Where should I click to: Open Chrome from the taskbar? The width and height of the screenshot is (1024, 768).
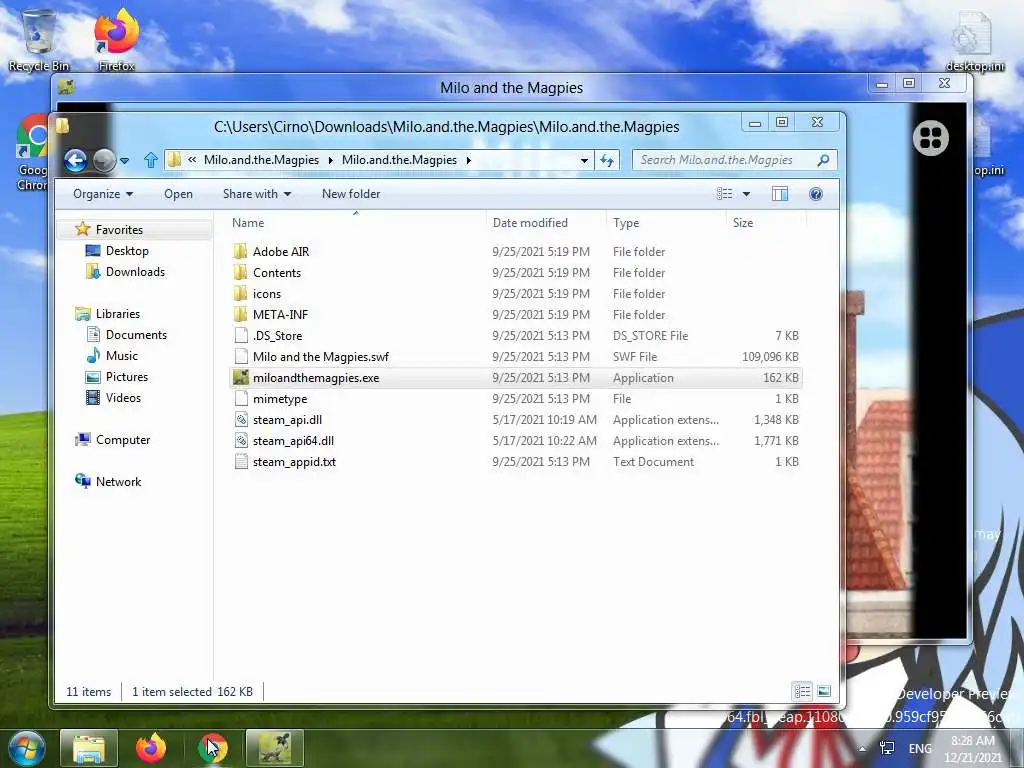213,748
